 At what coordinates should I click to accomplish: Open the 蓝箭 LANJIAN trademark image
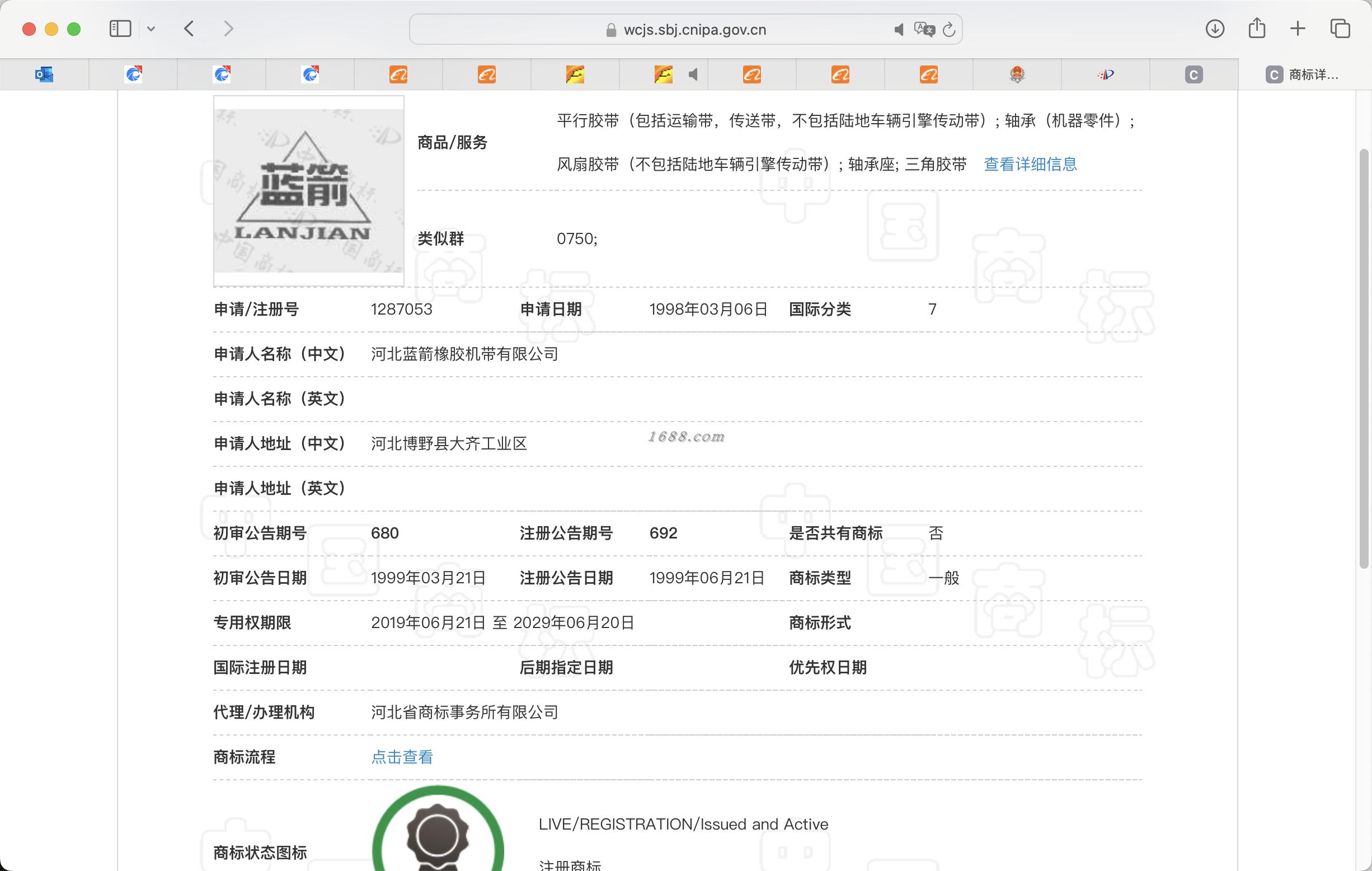point(309,190)
